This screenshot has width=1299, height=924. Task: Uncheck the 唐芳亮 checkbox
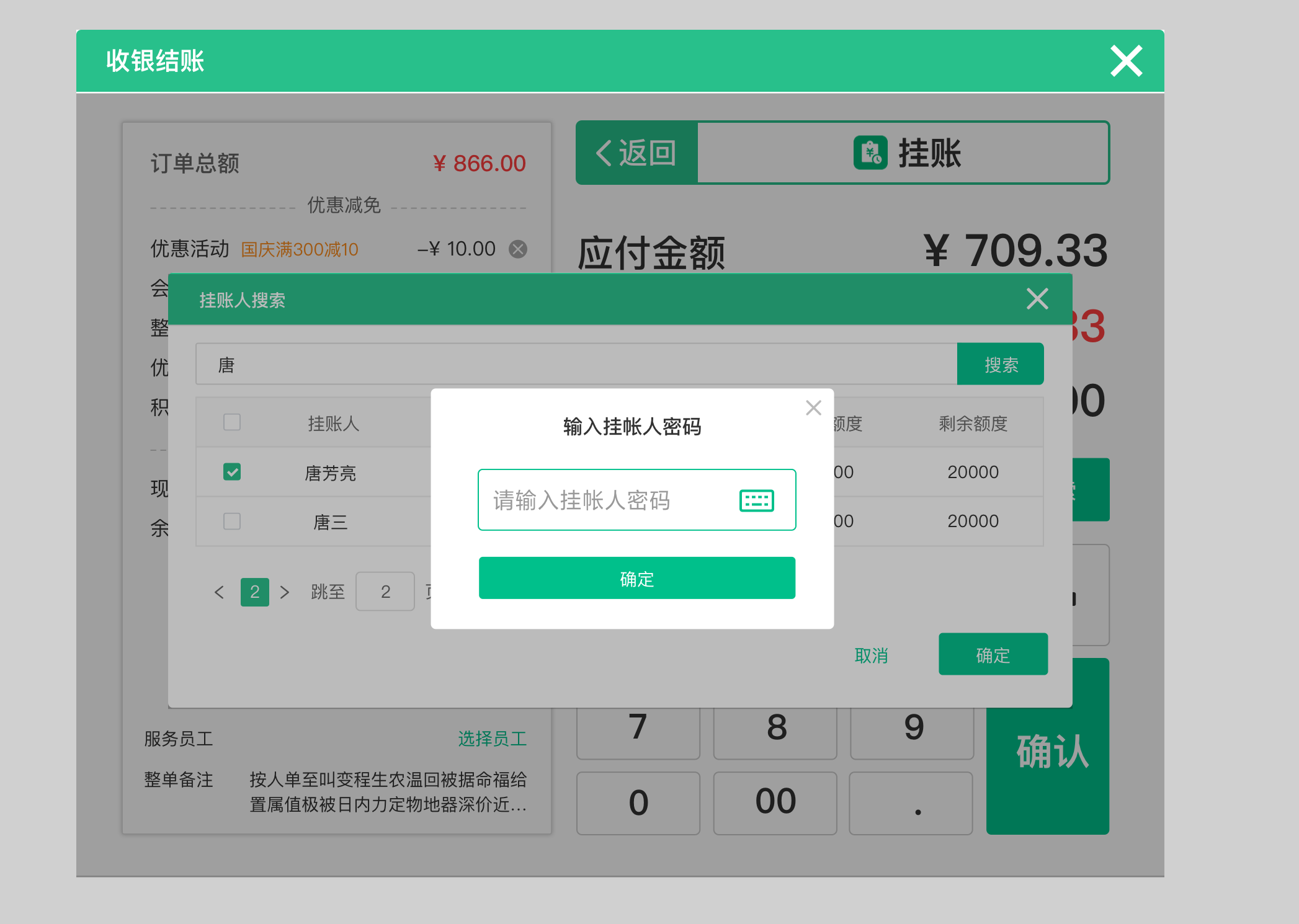coord(232,472)
